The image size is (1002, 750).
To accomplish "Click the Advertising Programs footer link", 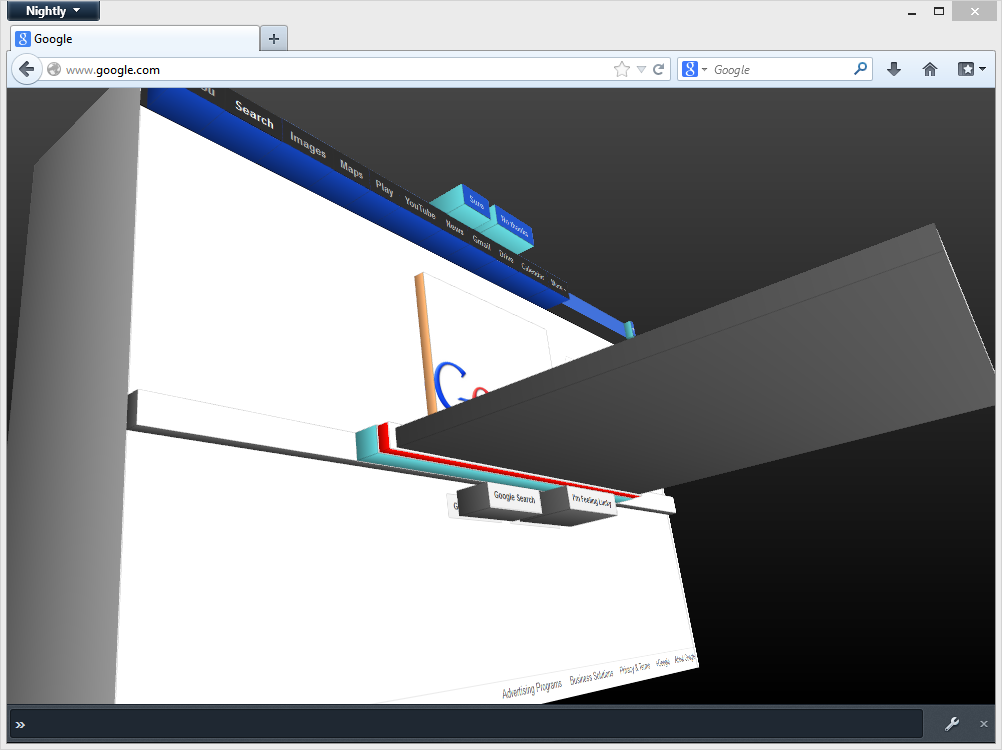I will tap(532, 689).
